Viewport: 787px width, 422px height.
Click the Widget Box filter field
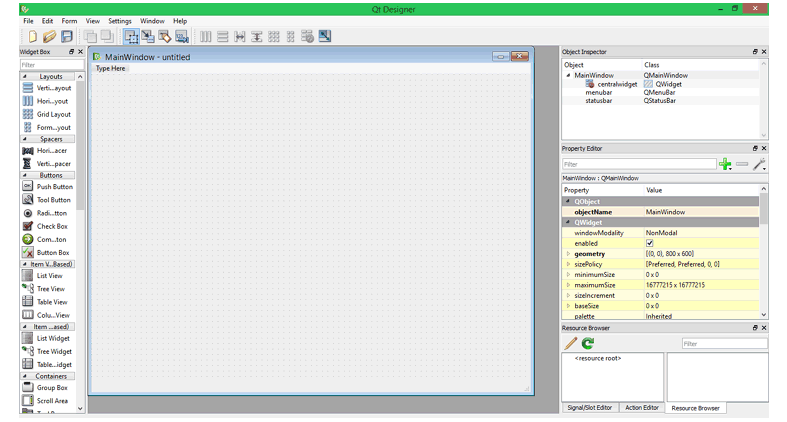click(x=52, y=65)
